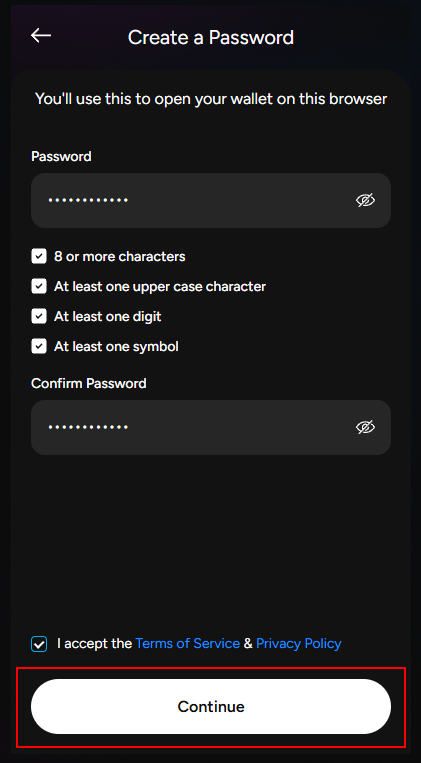421x763 pixels.
Task: Click the 8 or more characters checkbox
Action: (x=39, y=256)
